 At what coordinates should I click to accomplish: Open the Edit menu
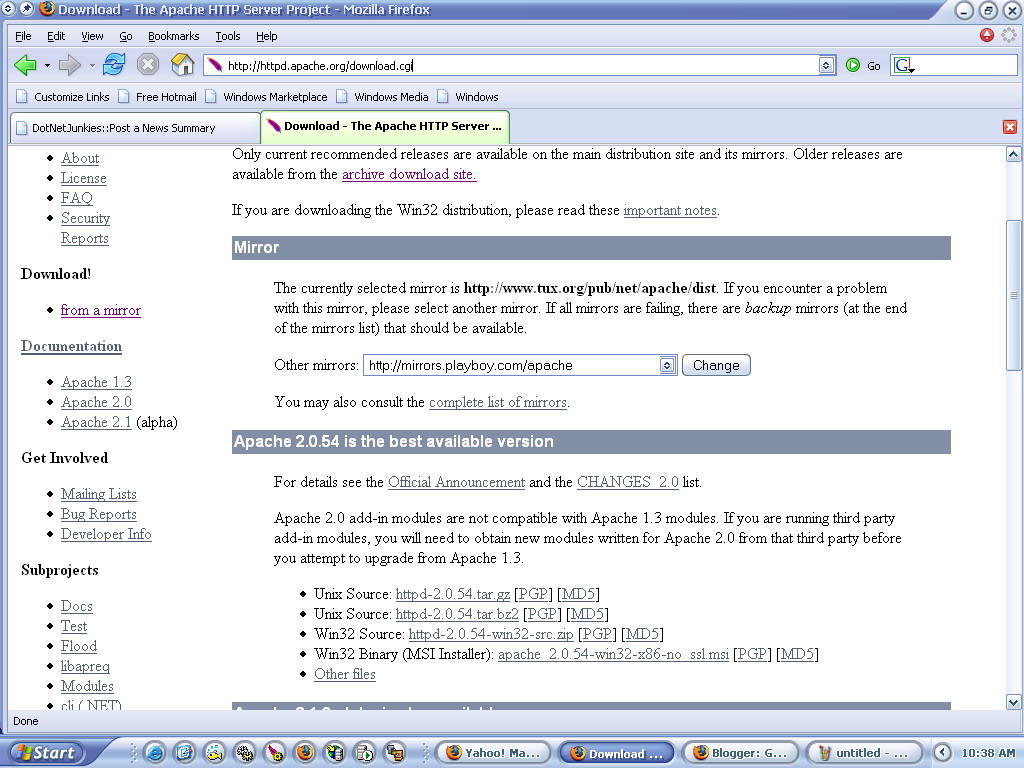pos(56,36)
